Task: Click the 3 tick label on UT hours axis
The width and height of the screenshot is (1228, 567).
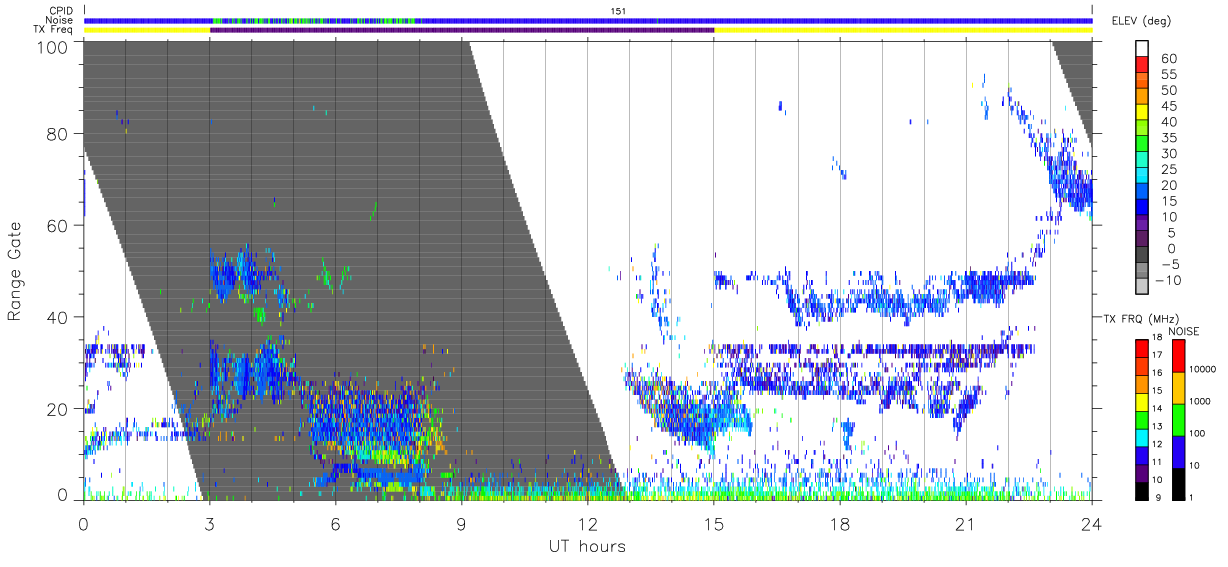Action: [209, 524]
